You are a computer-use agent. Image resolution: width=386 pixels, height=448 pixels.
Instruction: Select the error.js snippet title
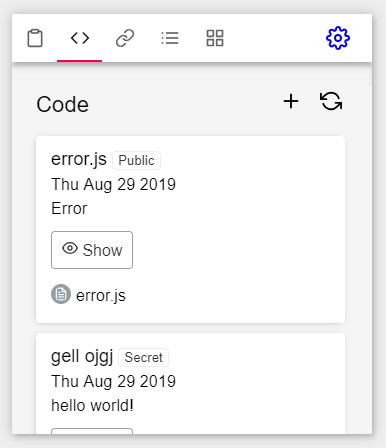[79, 159]
